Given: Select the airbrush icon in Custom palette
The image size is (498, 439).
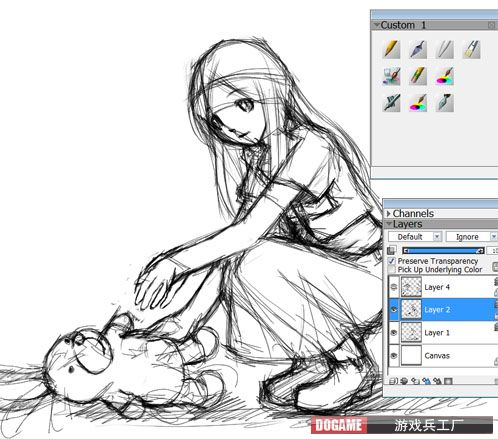Looking at the screenshot, I should pyautogui.click(x=391, y=103).
